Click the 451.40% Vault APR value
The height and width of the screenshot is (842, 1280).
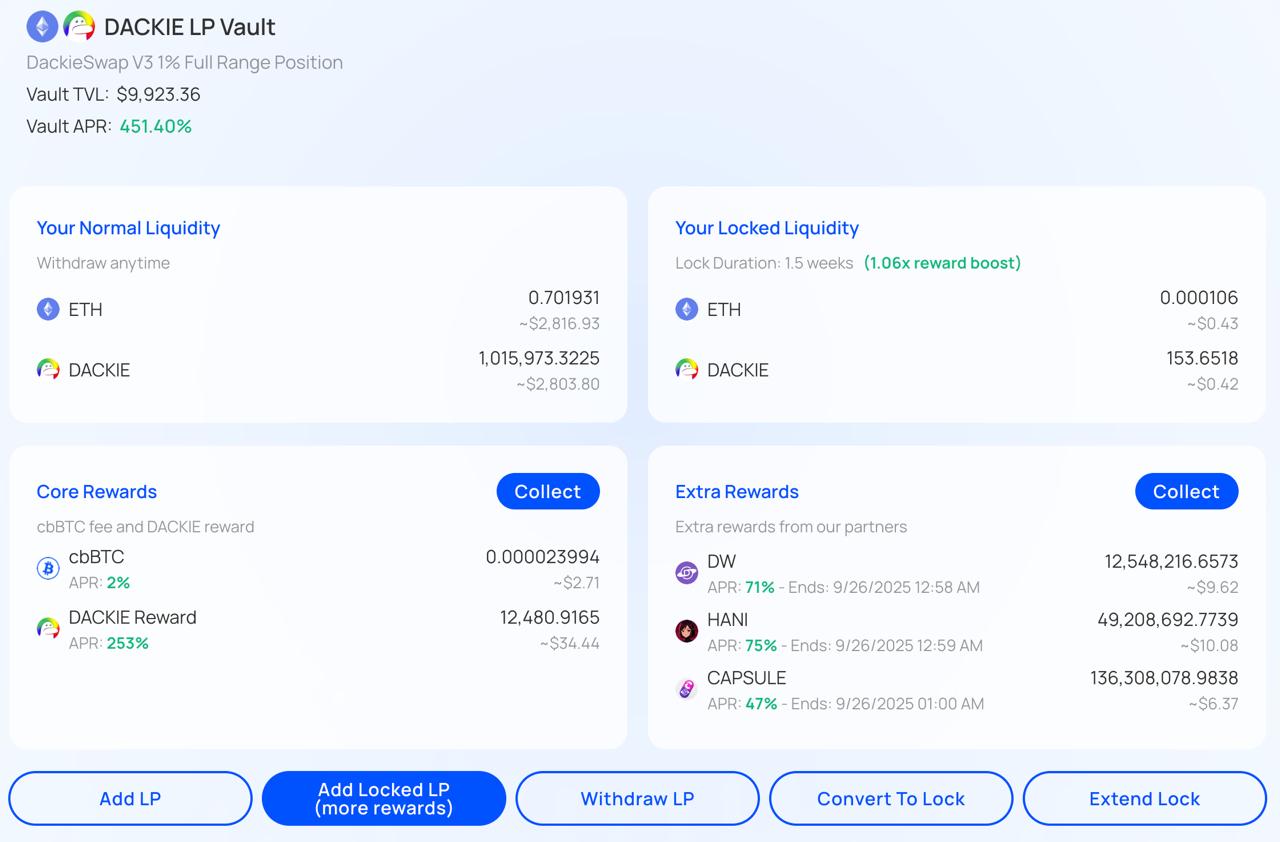(x=155, y=126)
